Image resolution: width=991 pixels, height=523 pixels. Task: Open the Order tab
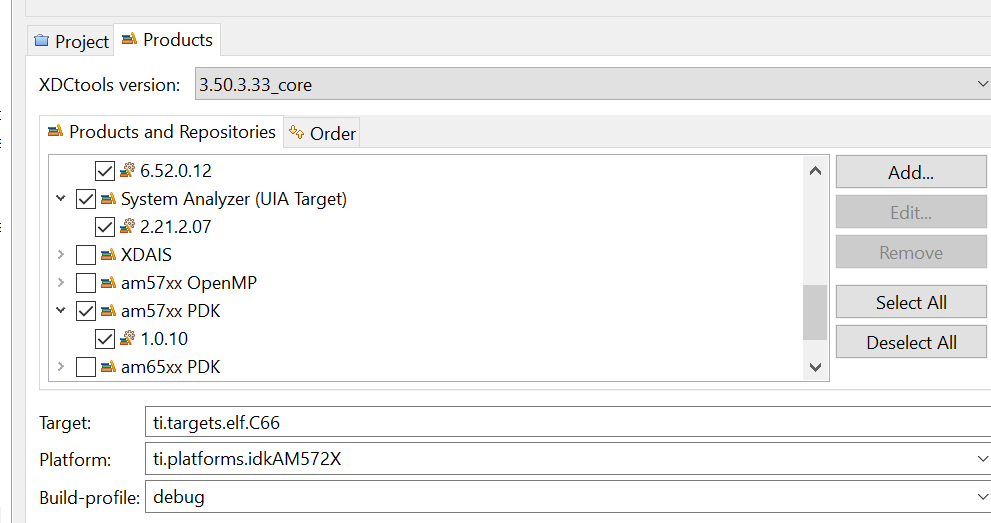coord(322,133)
